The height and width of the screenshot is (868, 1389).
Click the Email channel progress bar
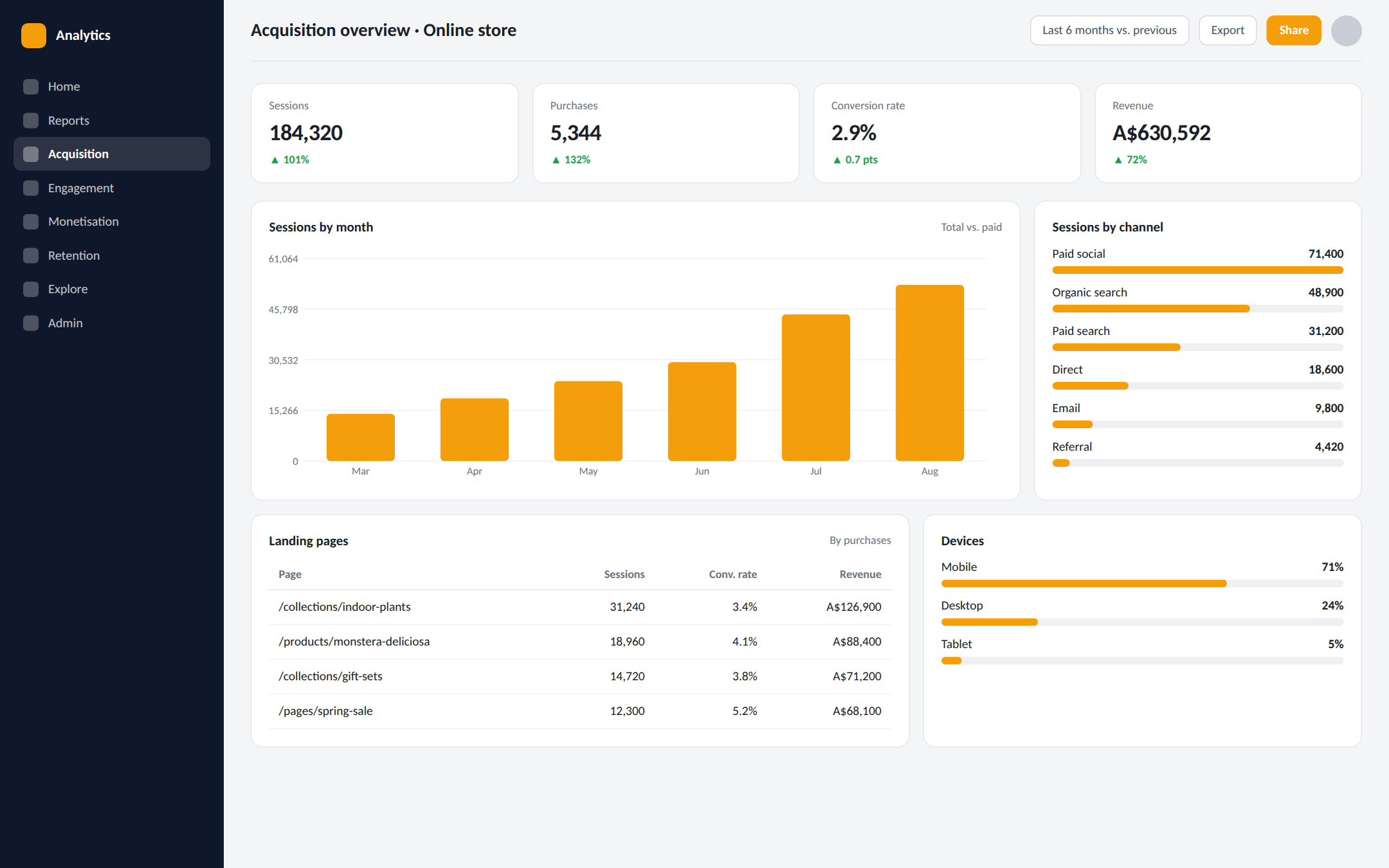tap(1197, 424)
